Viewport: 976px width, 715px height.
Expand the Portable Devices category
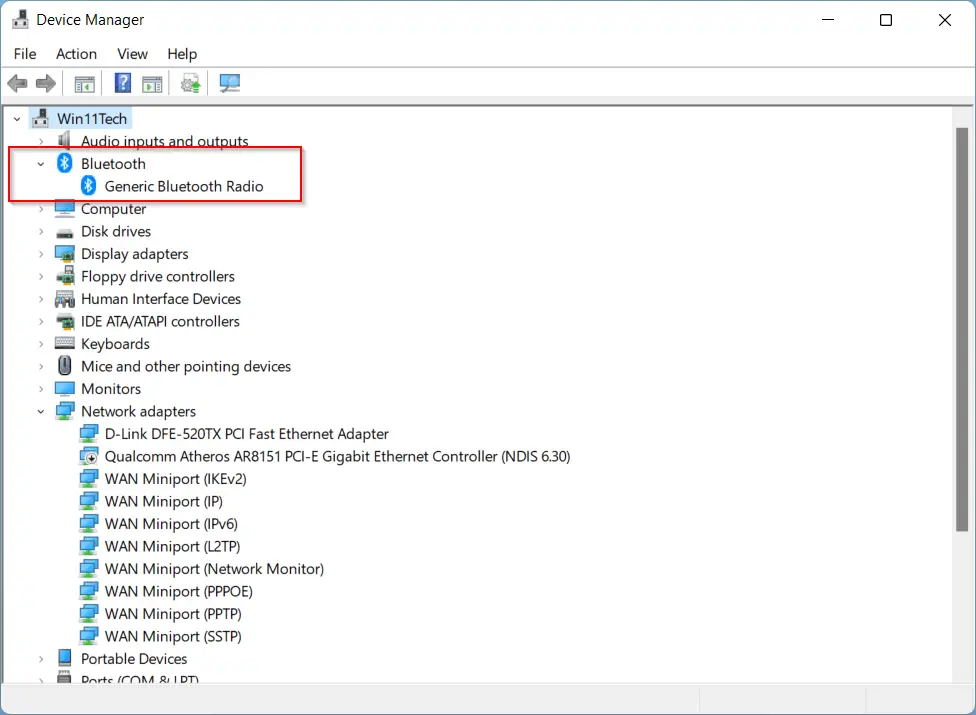click(41, 658)
